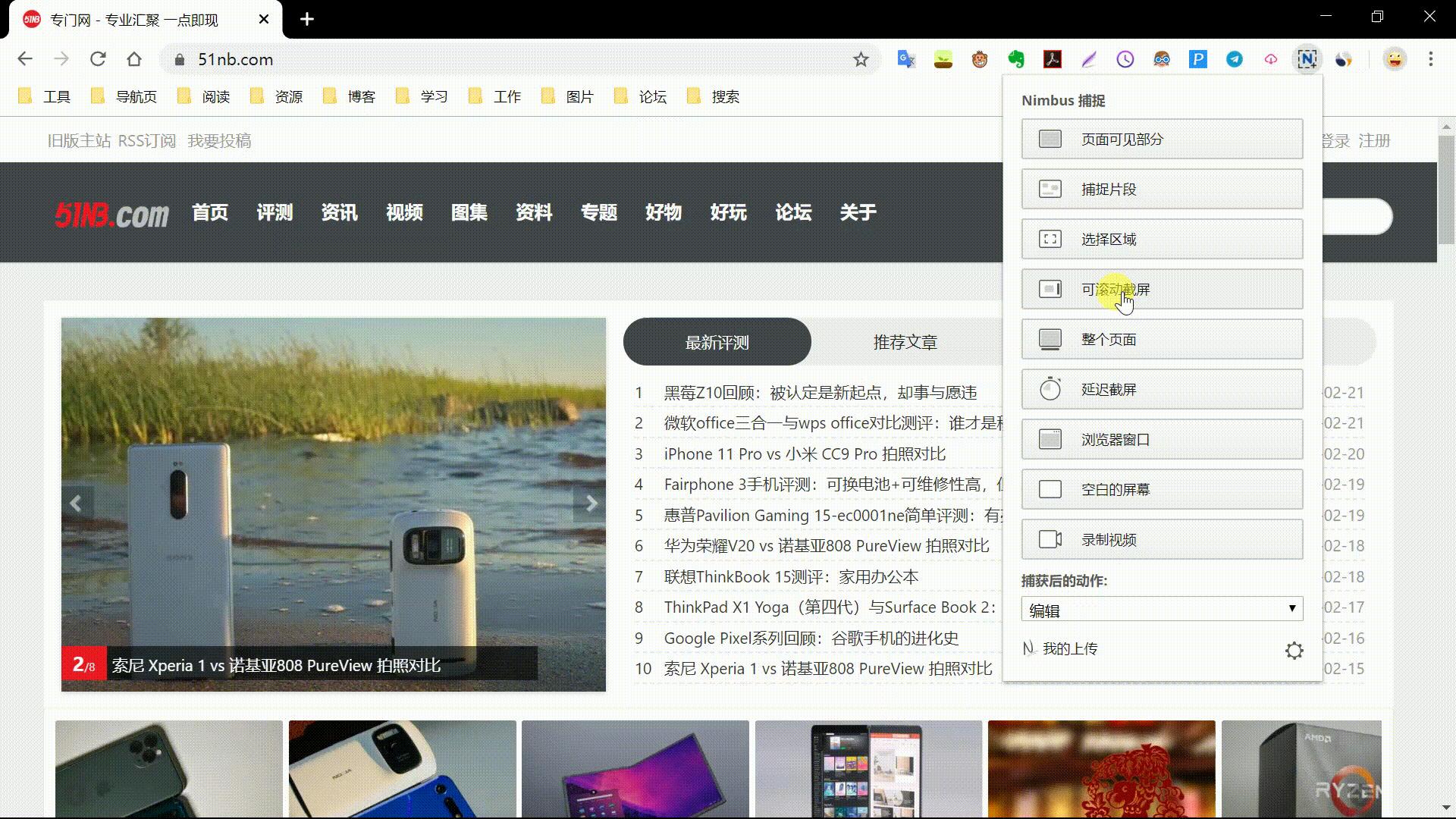Click the 我要投稿 link
Screen dimensions: 1456x819
219,140
